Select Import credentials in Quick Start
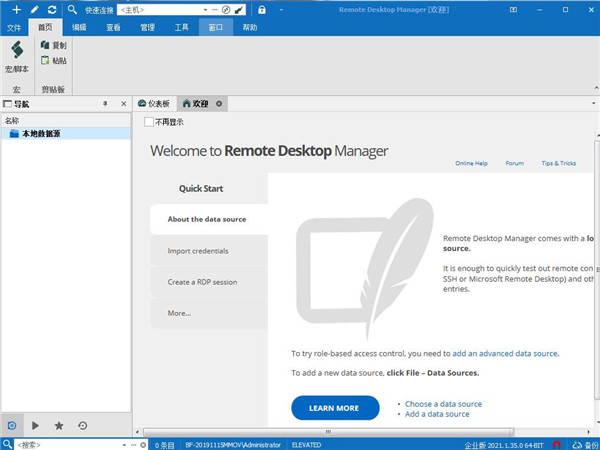Screen dimensions: 600x450 click(x=209, y=251)
